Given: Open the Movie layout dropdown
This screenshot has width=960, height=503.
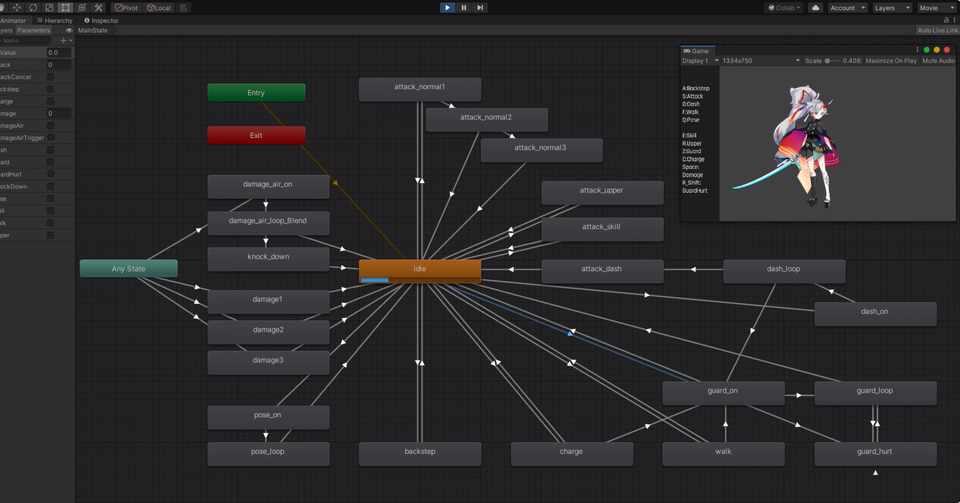Looking at the screenshot, I should coord(937,8).
